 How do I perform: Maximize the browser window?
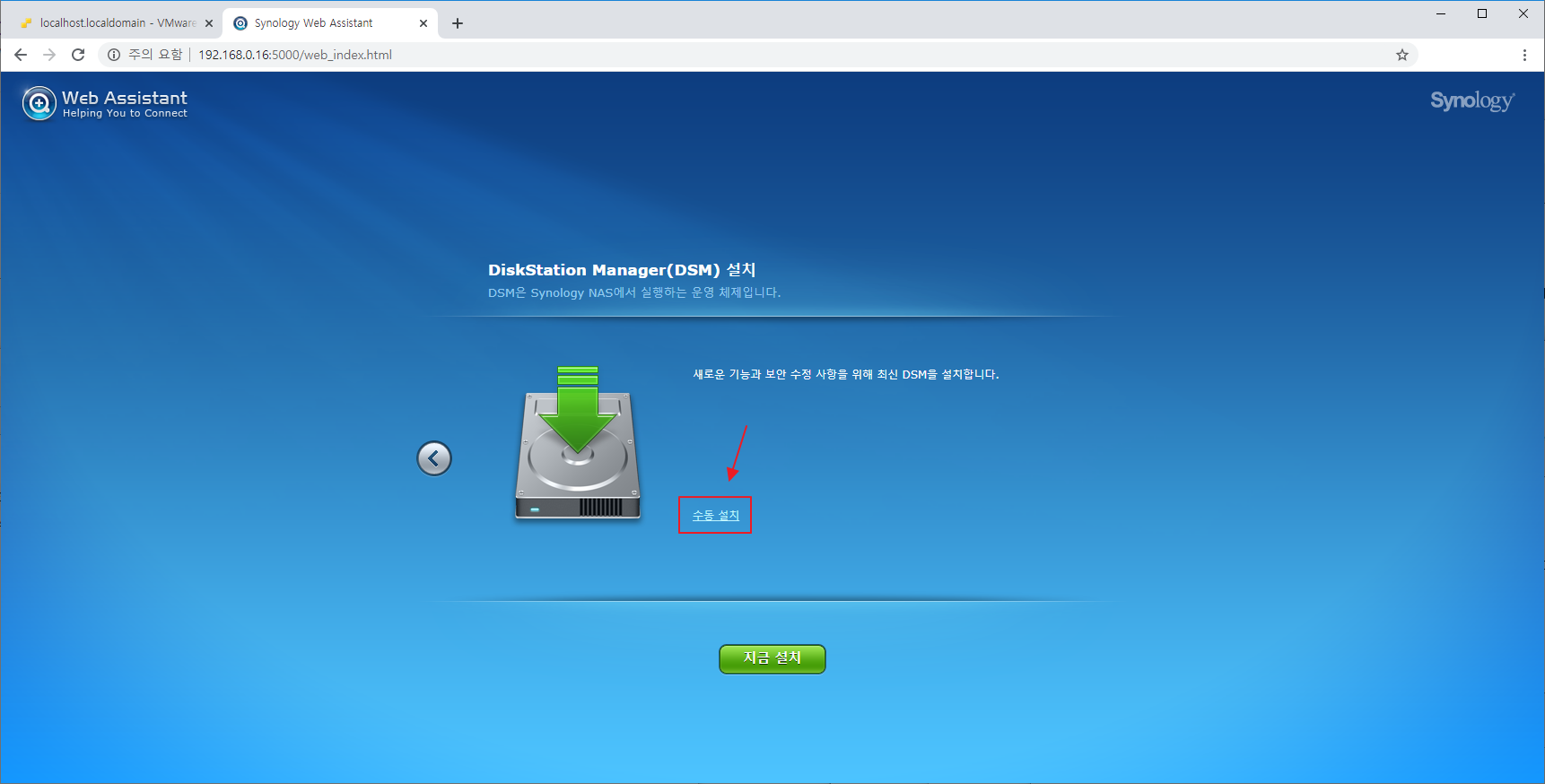tap(1482, 13)
